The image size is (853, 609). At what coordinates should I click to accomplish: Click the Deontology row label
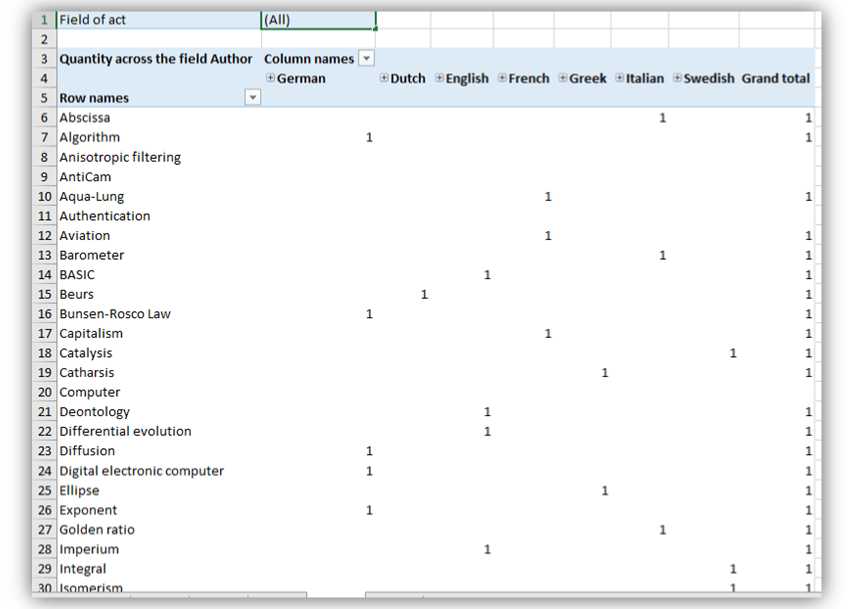click(x=95, y=412)
